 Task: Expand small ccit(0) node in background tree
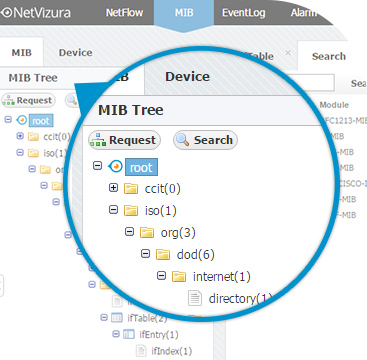coord(20,136)
